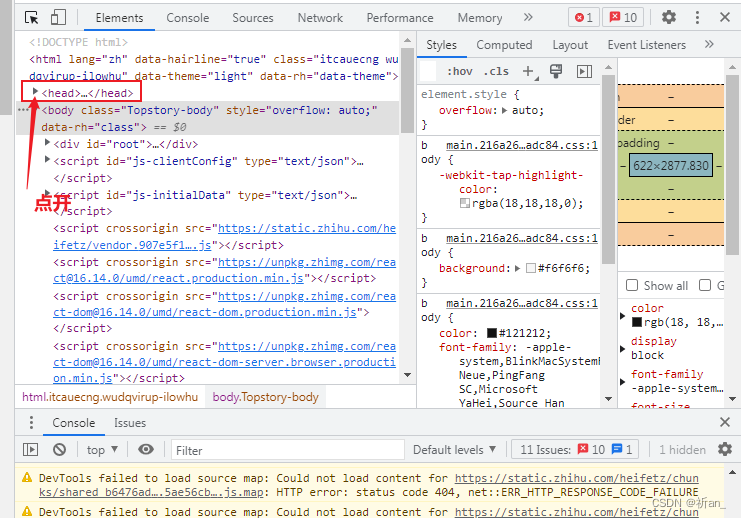Expand the js-clientConfig script node
Screen dimensions: 741x518
47,159
